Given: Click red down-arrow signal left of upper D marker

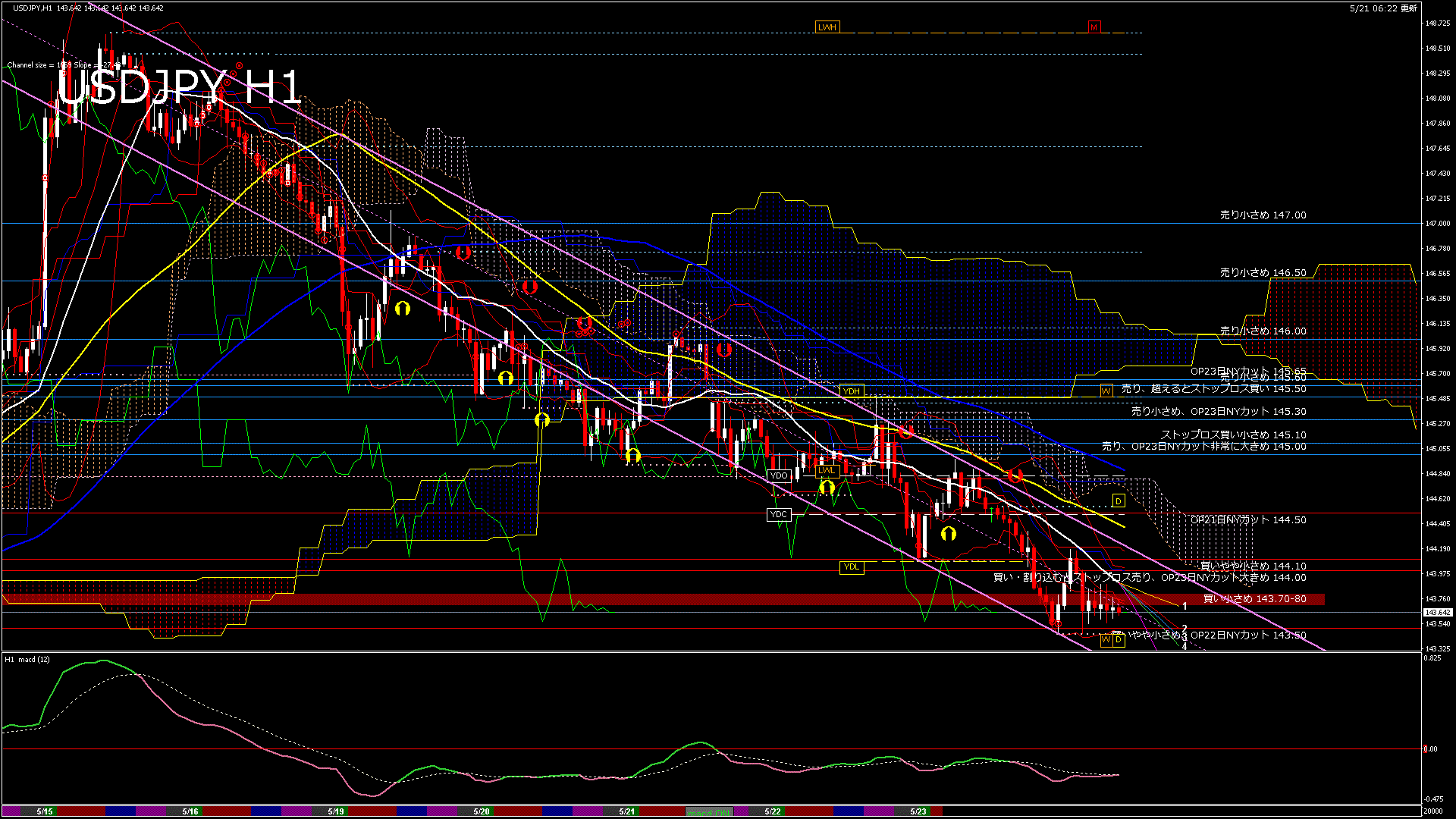Looking at the screenshot, I should click(1015, 476).
